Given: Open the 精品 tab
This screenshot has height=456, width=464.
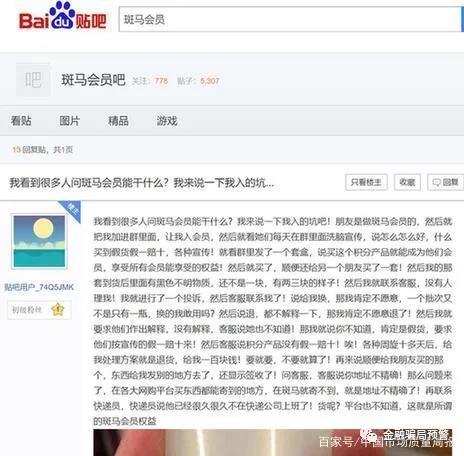Looking at the screenshot, I should point(118,121).
